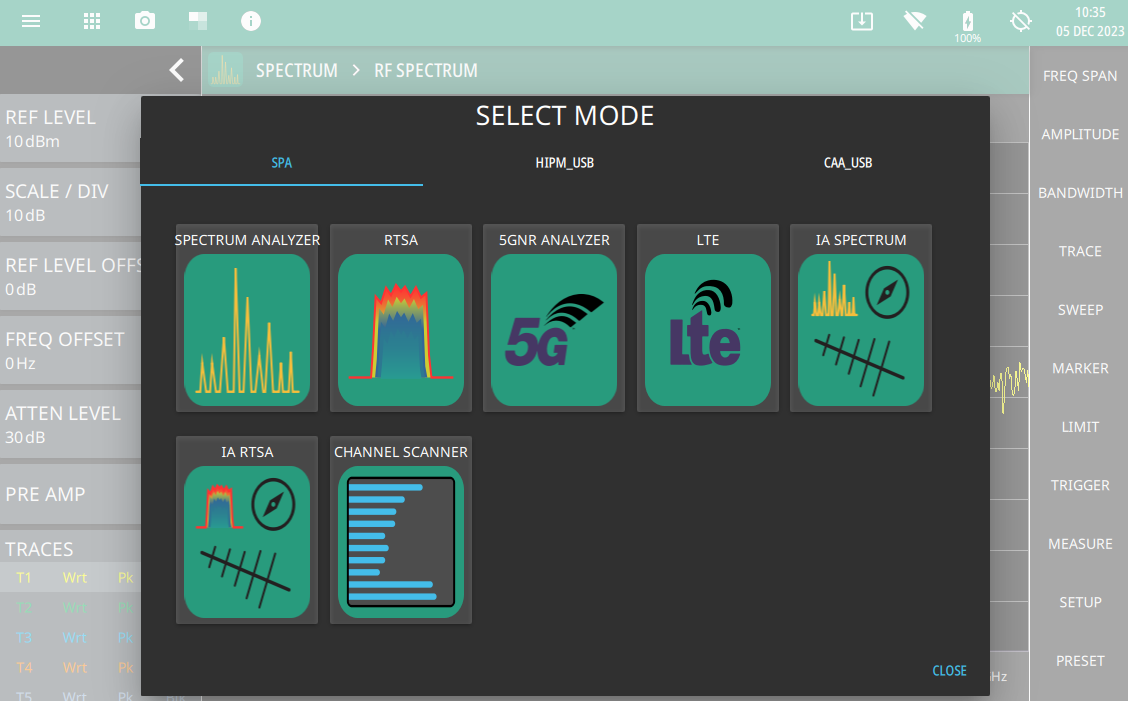Open the apps grid icon
1128x701 pixels.
click(92, 21)
